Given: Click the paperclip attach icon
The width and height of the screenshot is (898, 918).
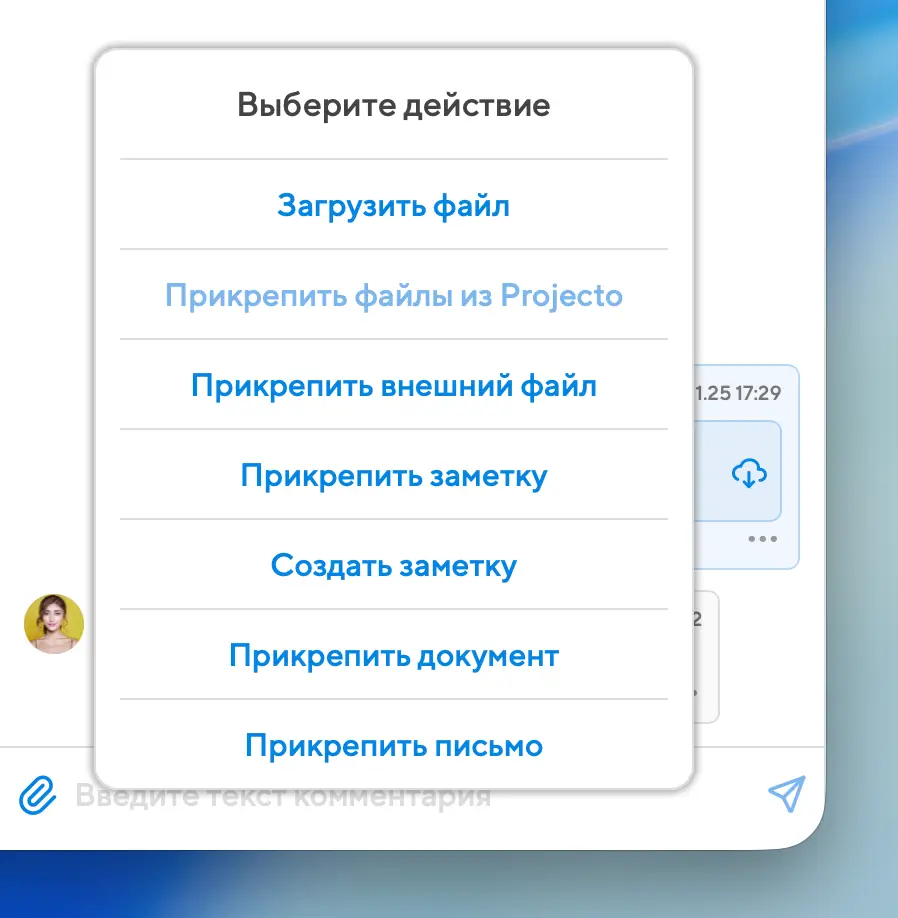Looking at the screenshot, I should 36,796.
